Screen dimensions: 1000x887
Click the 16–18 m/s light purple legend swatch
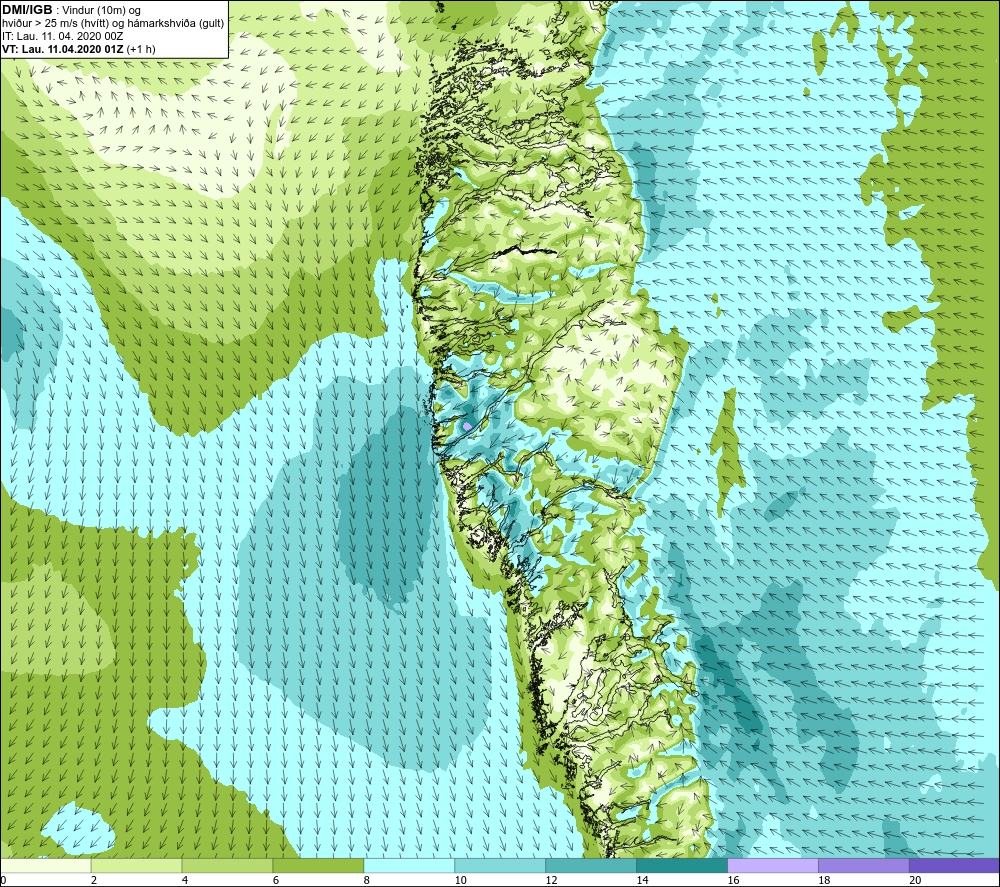(x=773, y=865)
